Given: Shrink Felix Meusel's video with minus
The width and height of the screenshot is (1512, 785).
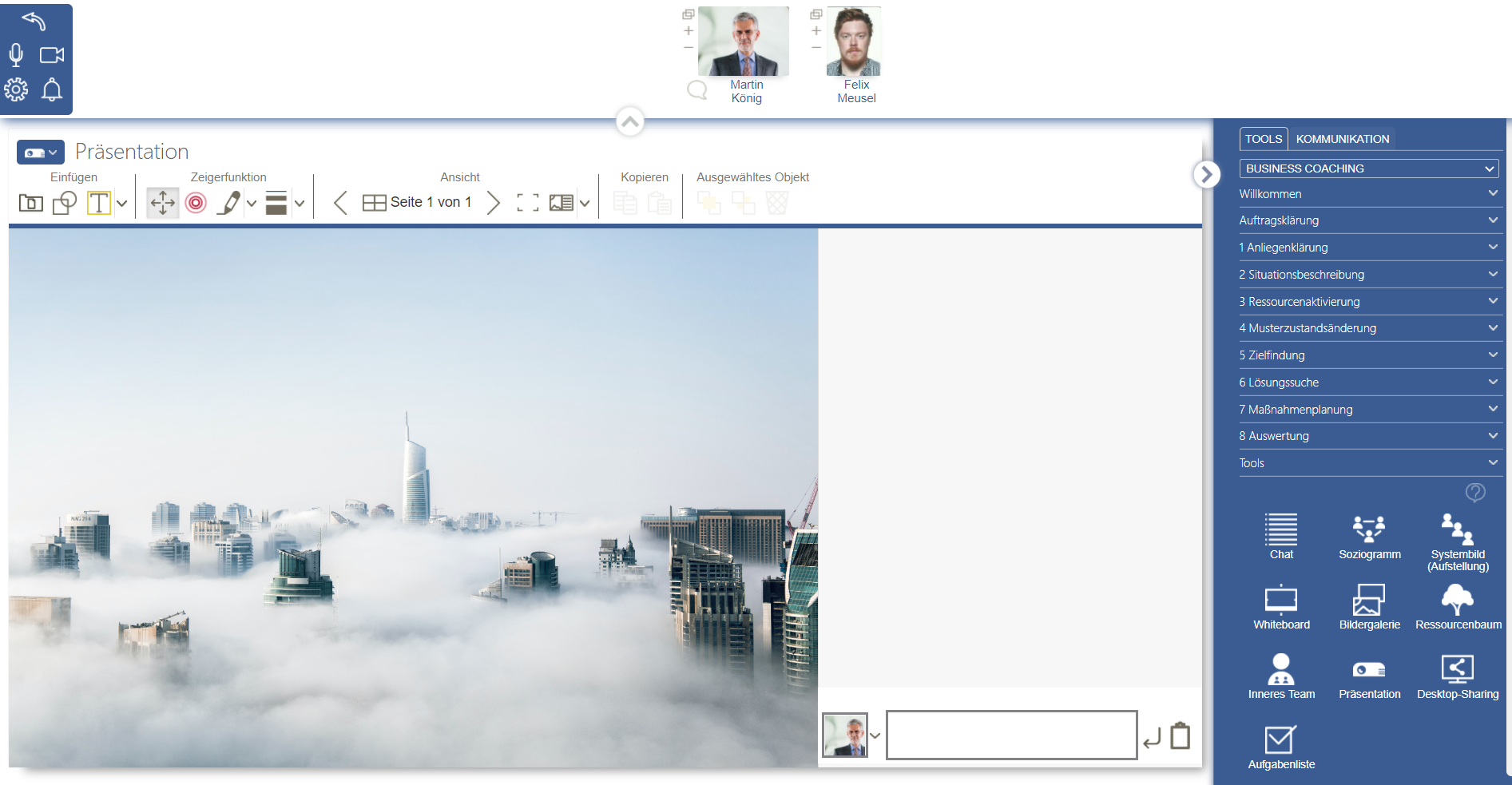Looking at the screenshot, I should coord(816,47).
